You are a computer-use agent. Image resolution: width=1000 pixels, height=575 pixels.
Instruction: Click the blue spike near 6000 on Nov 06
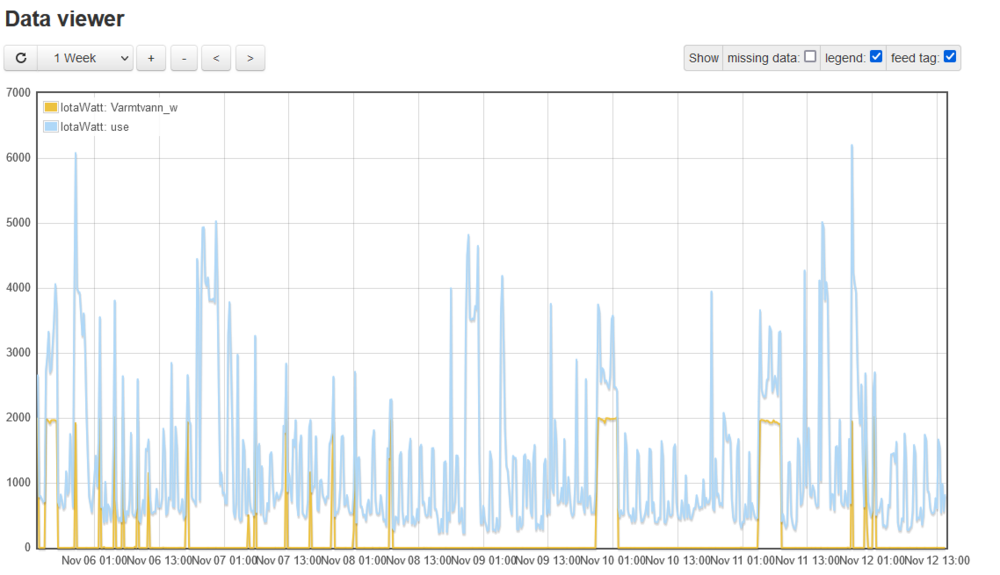point(76,155)
